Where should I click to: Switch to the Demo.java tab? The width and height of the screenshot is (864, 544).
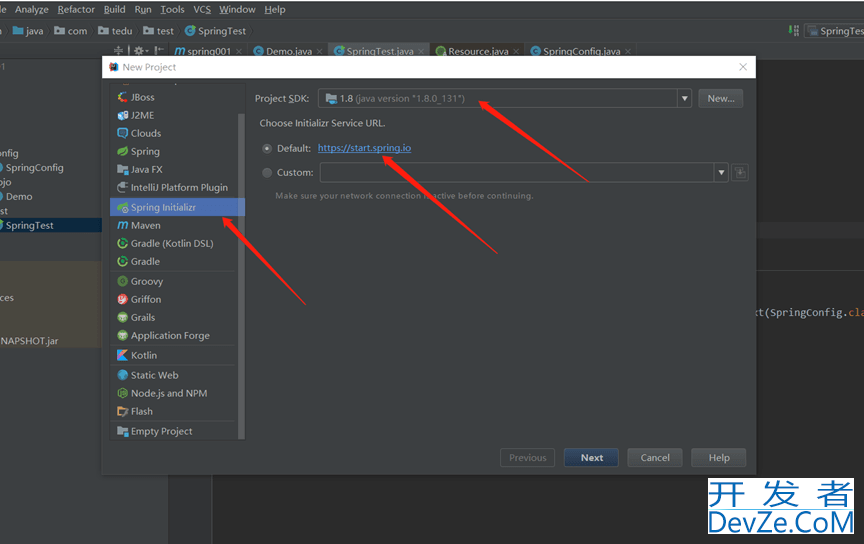[288, 51]
